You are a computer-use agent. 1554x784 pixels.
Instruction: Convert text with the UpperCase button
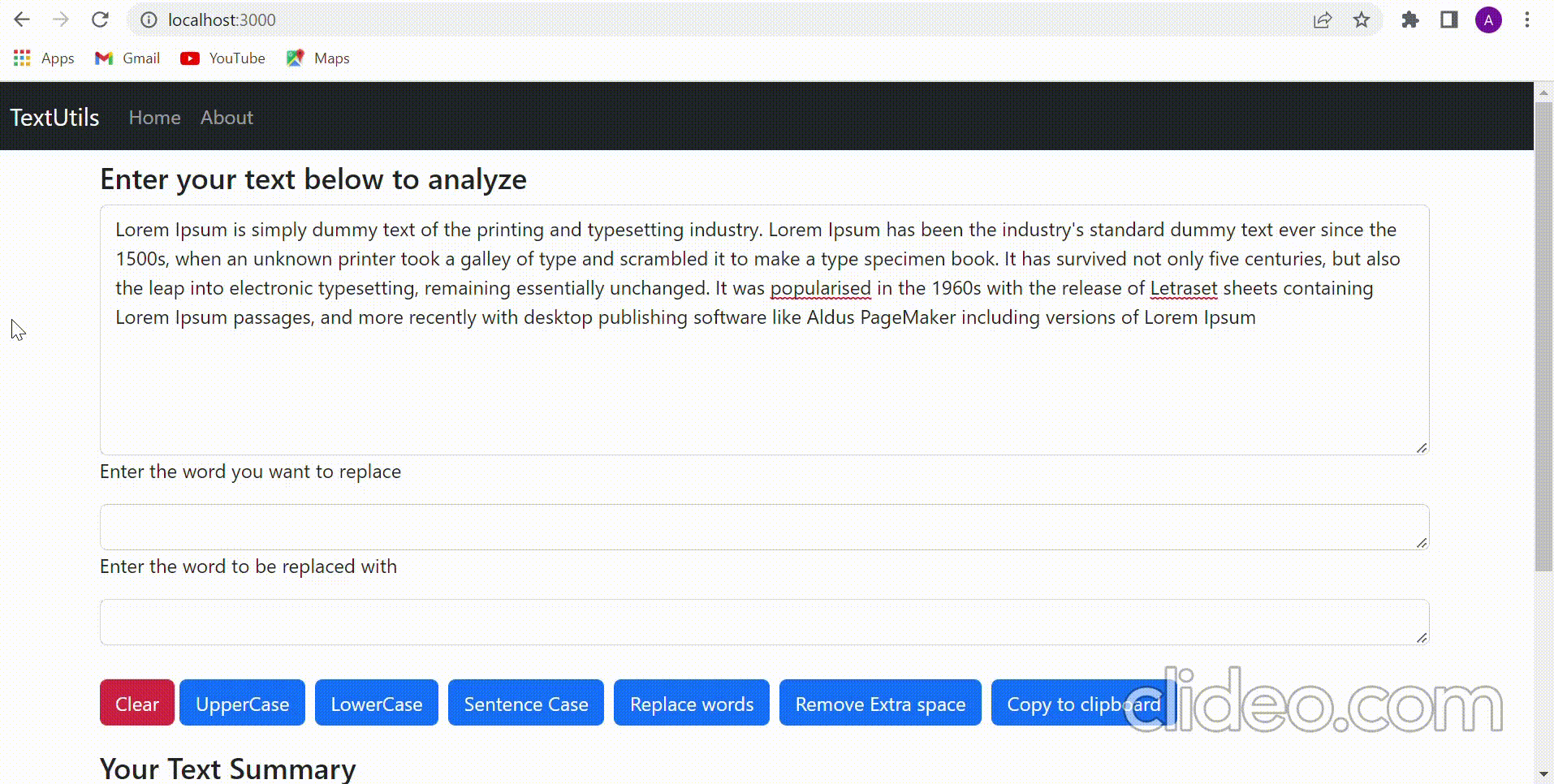pos(242,703)
